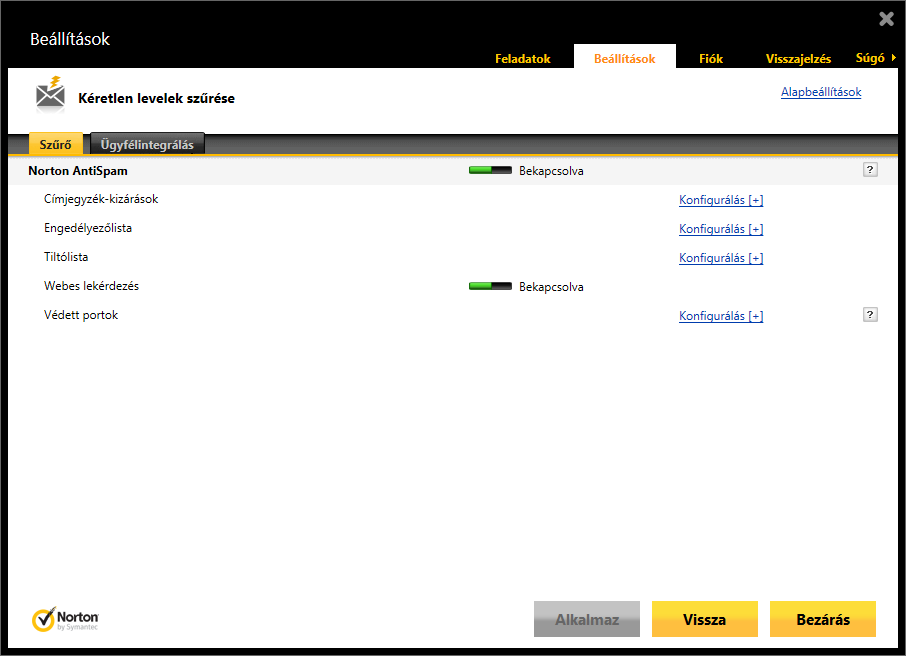Toggle the Webes lekérdezés switch
Screen dimensions: 906x656
point(490,286)
